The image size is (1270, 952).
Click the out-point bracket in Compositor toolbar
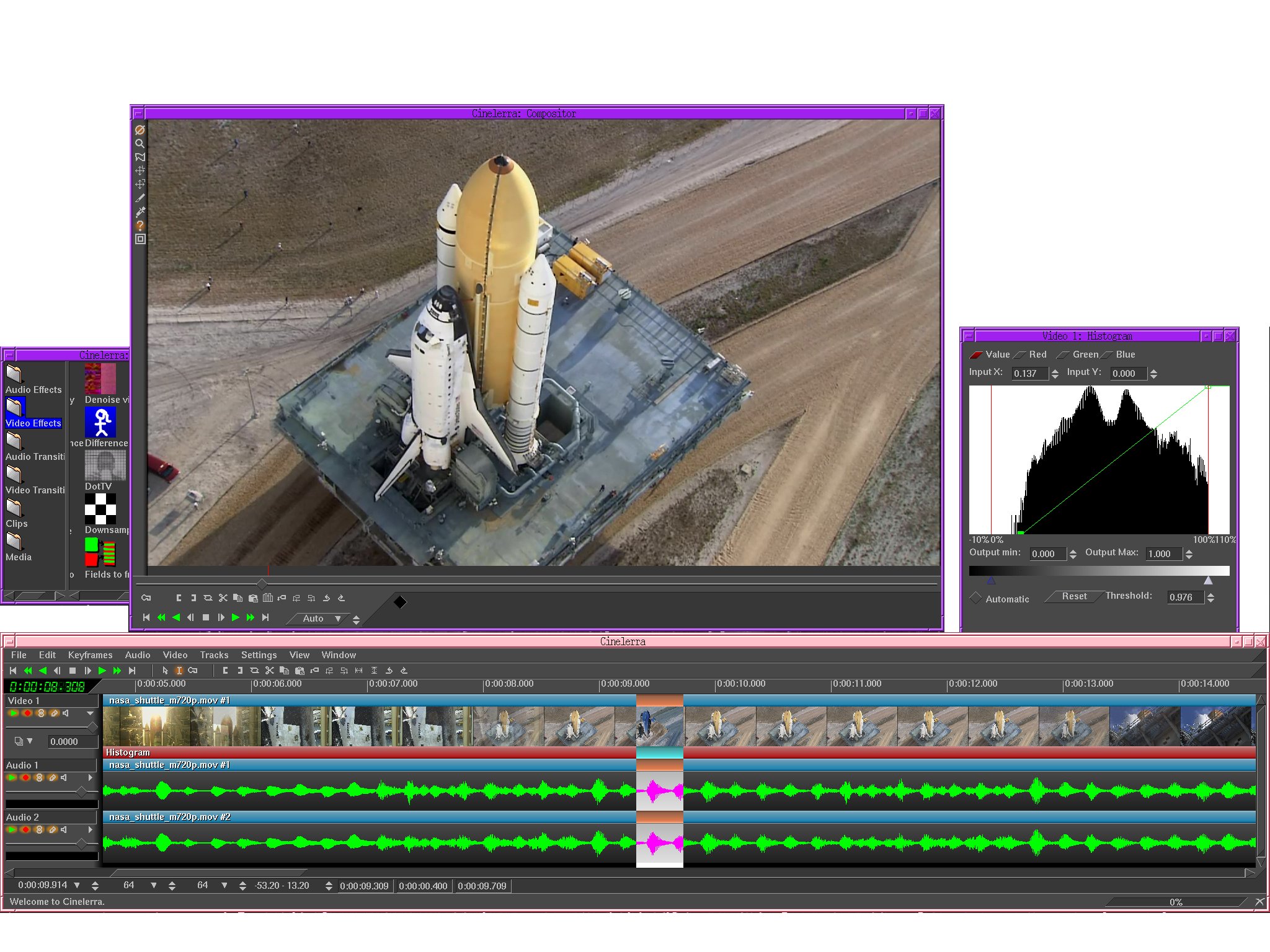click(x=193, y=598)
